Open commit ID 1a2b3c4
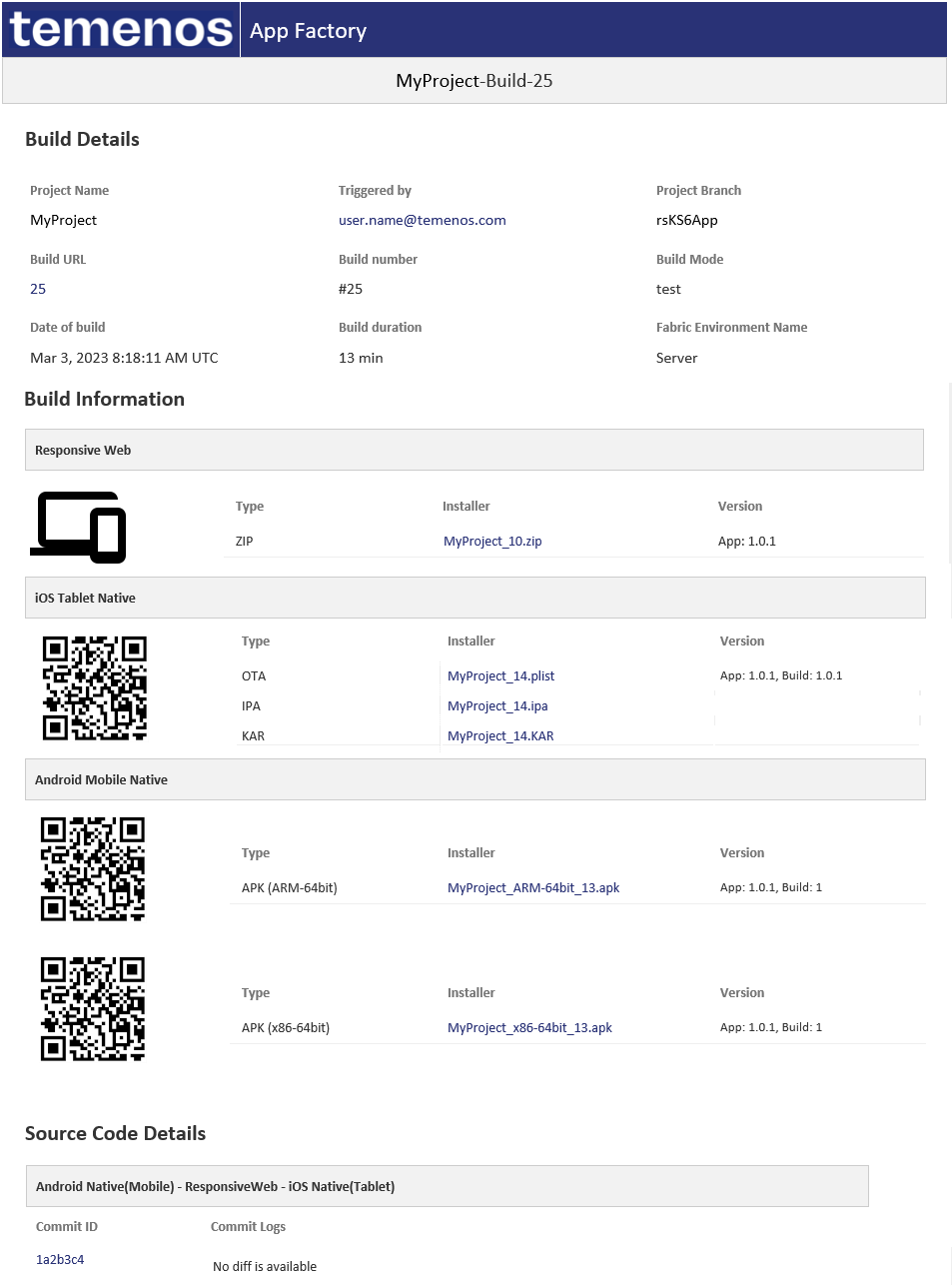 [x=60, y=1260]
